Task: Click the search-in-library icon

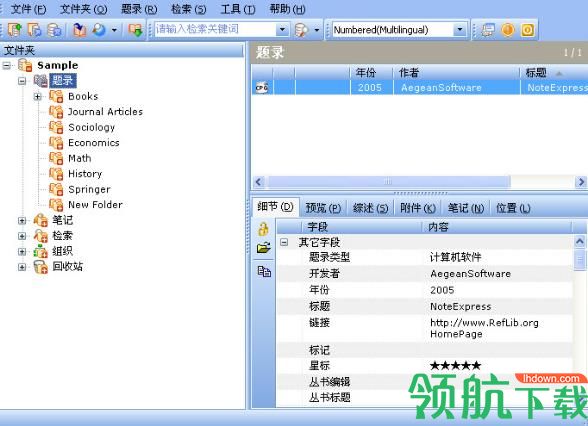Action: coord(302,30)
